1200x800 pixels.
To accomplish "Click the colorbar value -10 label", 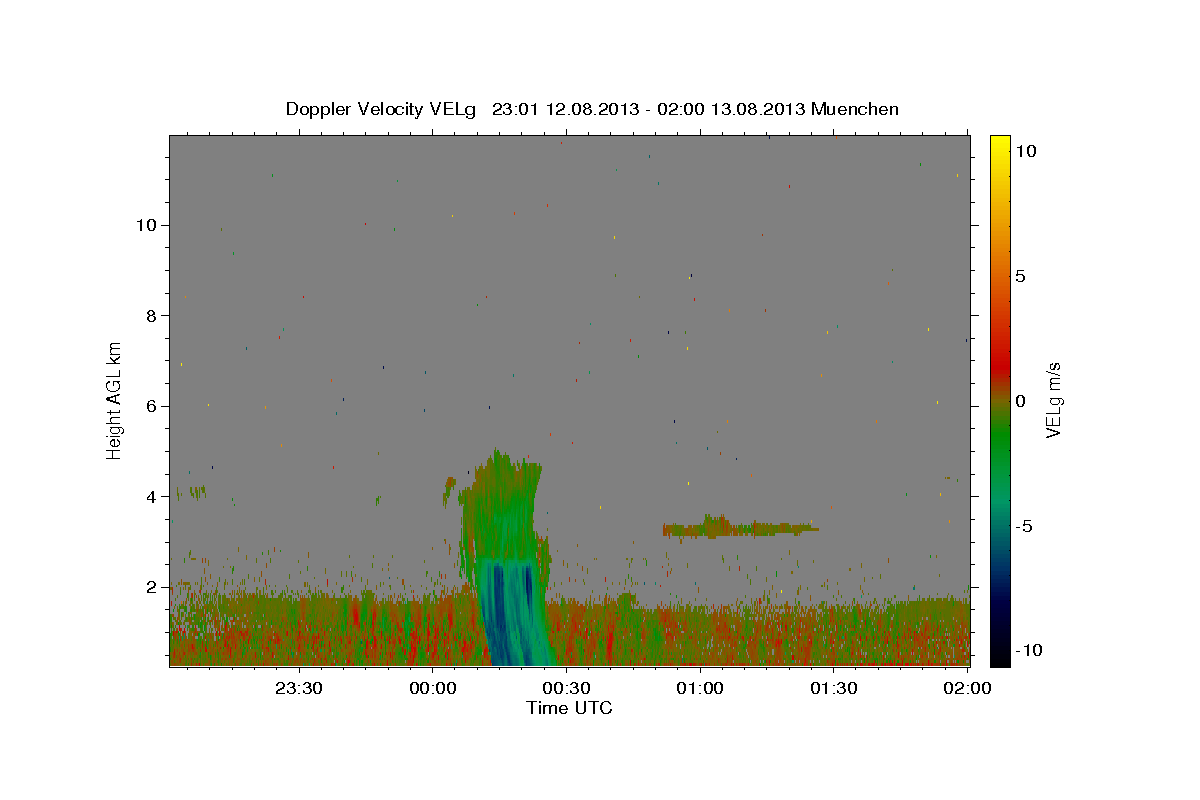I will point(1027,650).
